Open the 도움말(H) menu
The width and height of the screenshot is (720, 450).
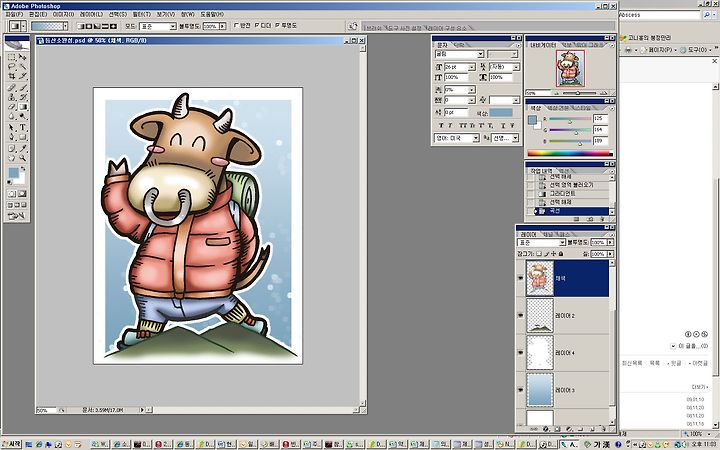tap(212, 15)
